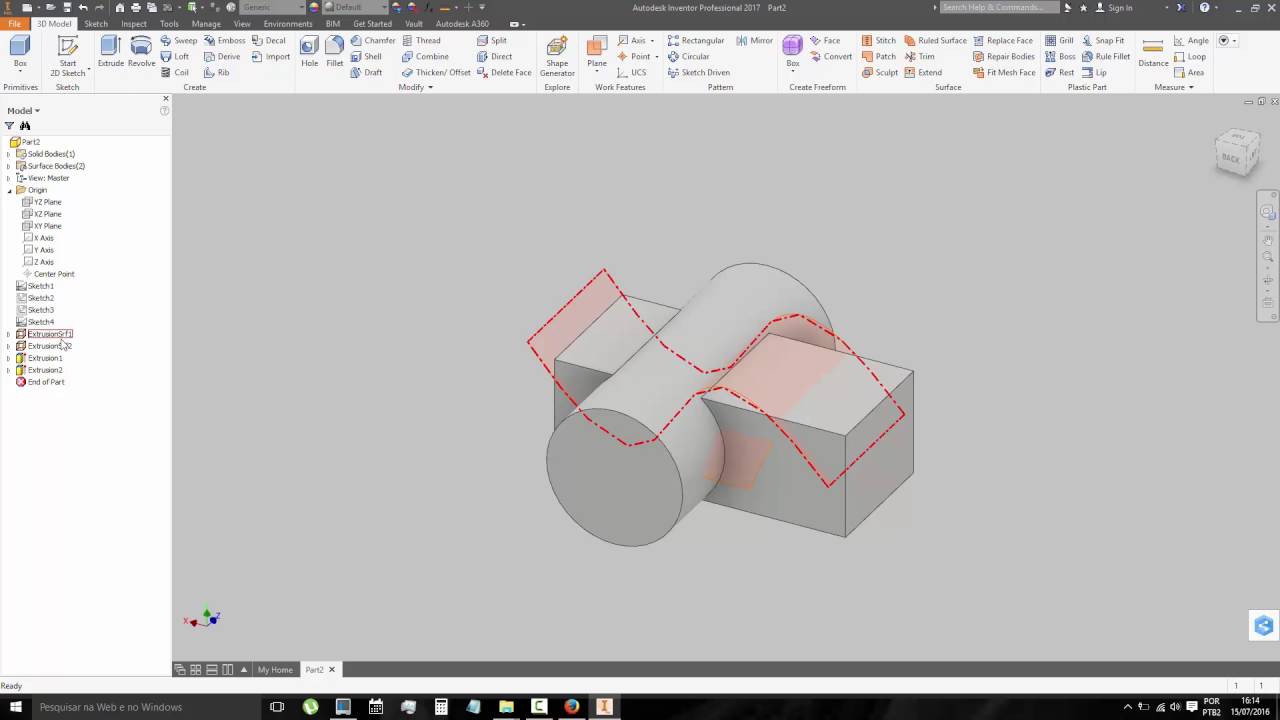Click the Fillet tool
The width and height of the screenshot is (1280, 720).
point(335,52)
